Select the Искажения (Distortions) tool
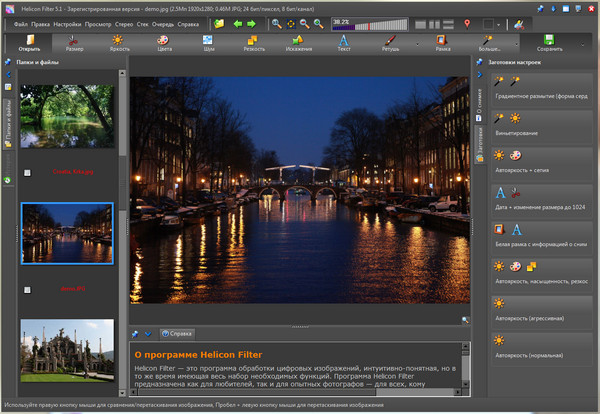 (298, 43)
